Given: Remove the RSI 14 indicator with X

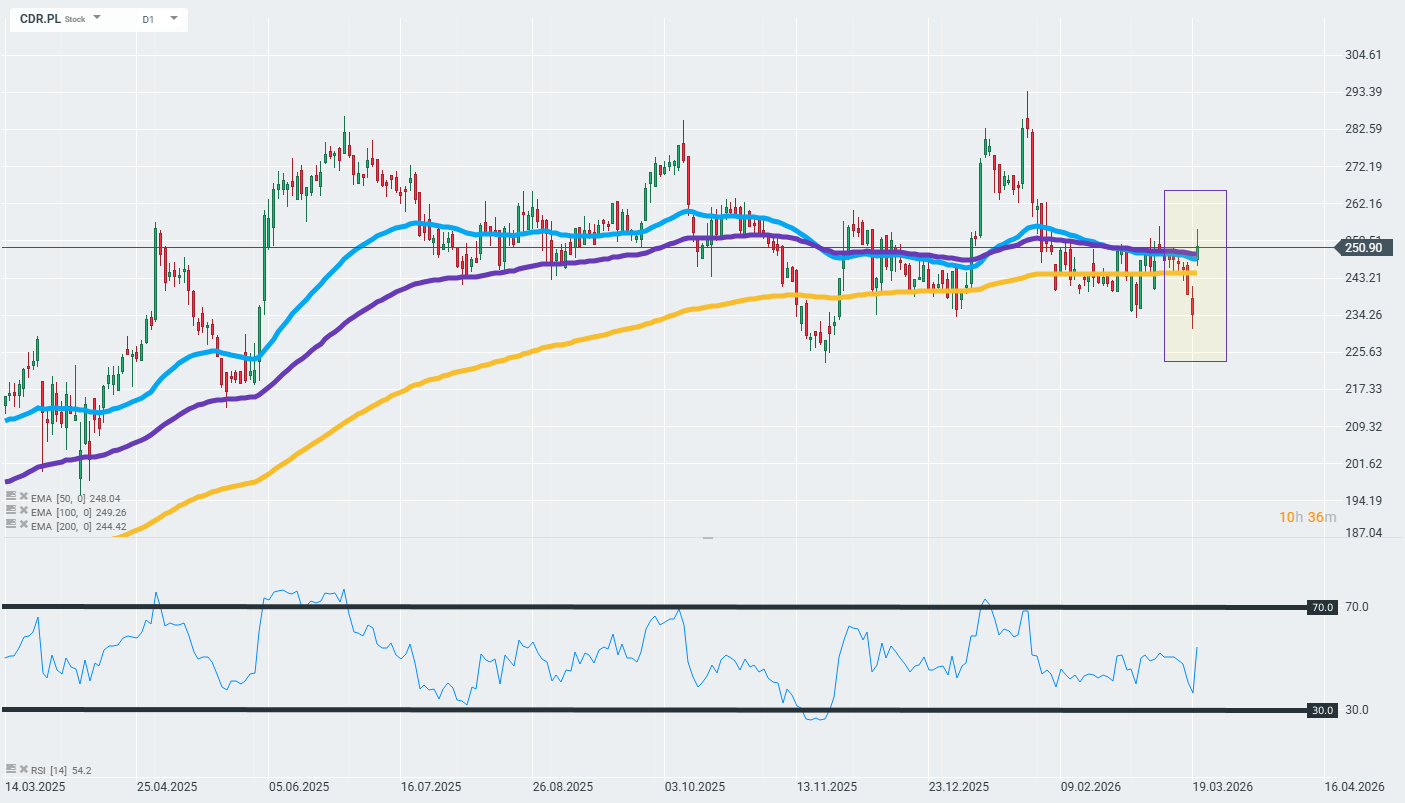Looking at the screenshot, I should click(x=23, y=769).
